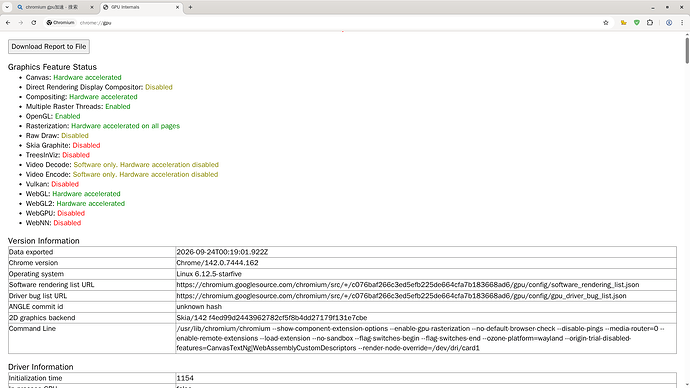690x388 pixels.
Task: Click 'Skia Graphite: Disabled' entry
Action: 63,145
